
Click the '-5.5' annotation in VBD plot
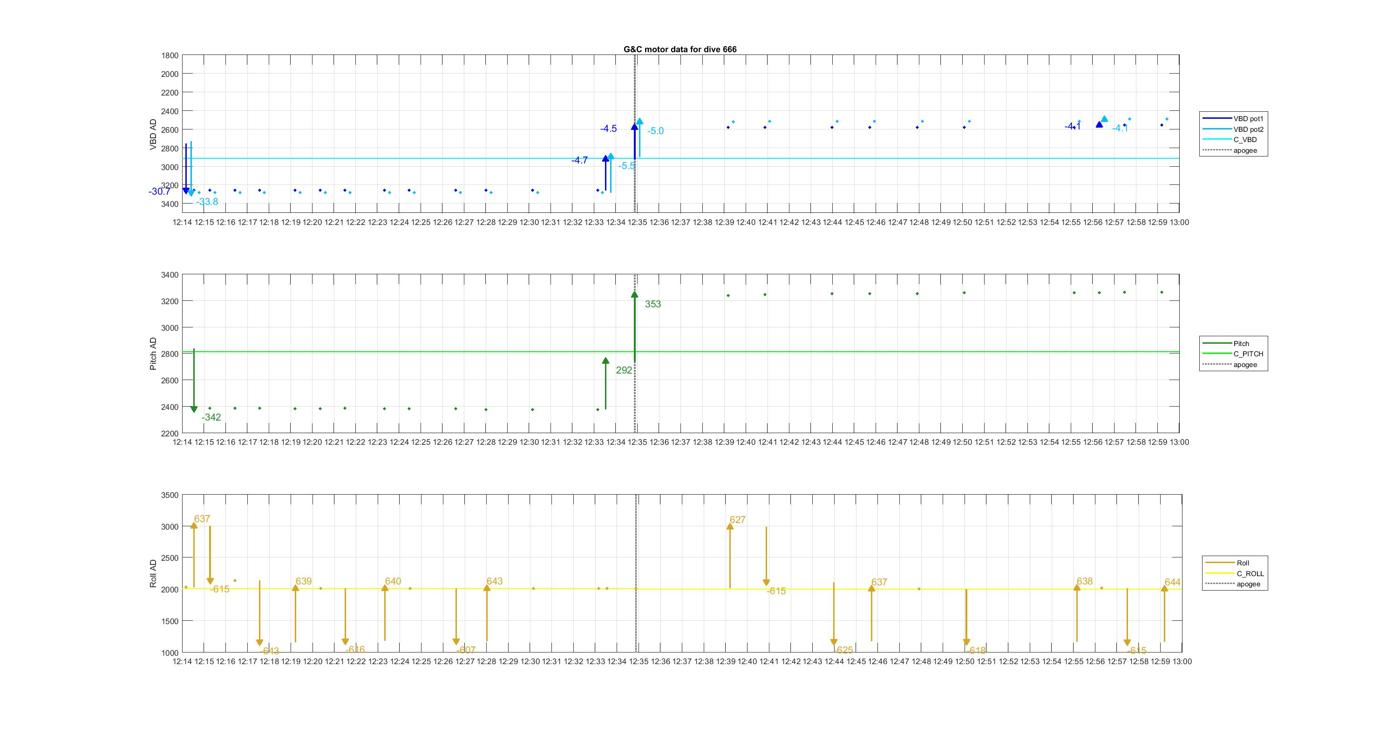[x=627, y=165]
